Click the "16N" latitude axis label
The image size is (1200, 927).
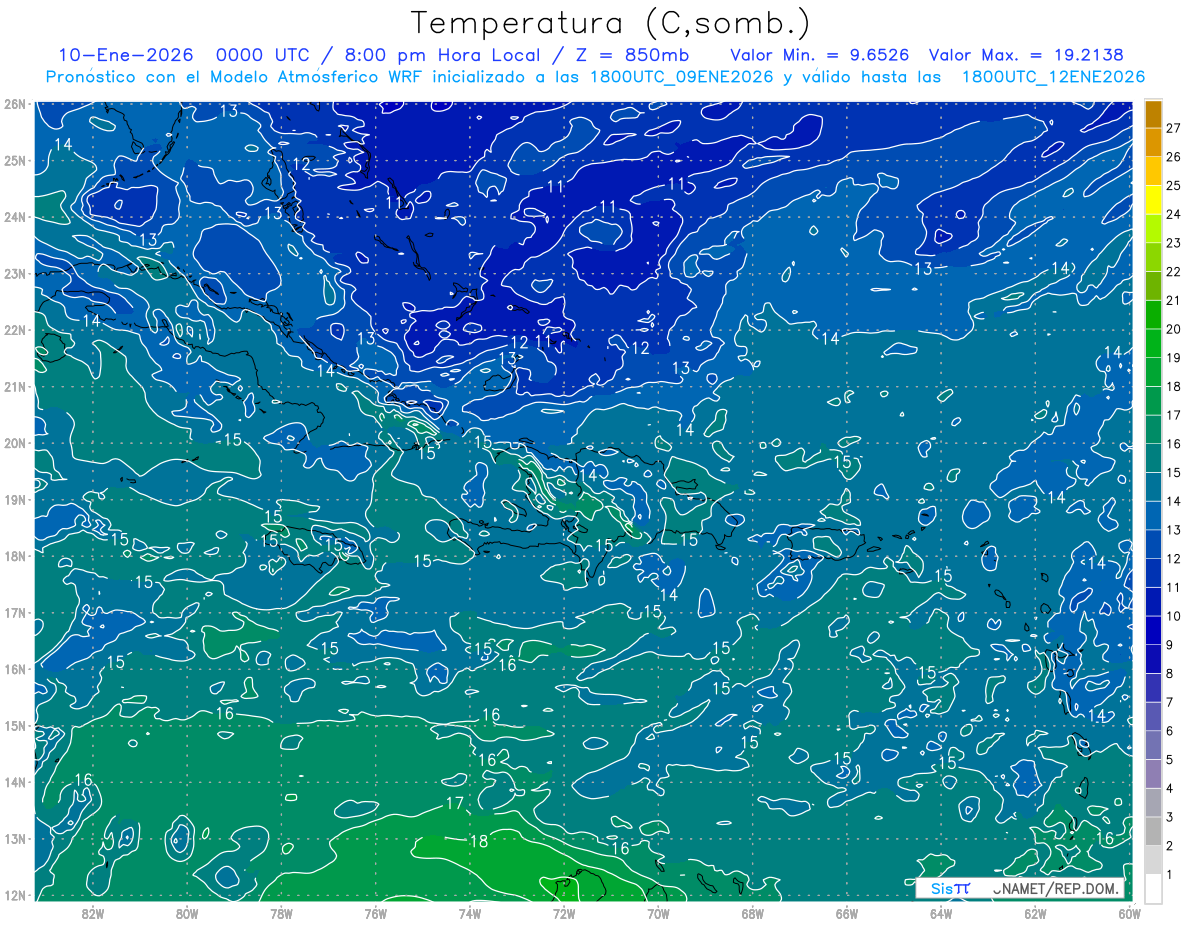click(x=14, y=669)
